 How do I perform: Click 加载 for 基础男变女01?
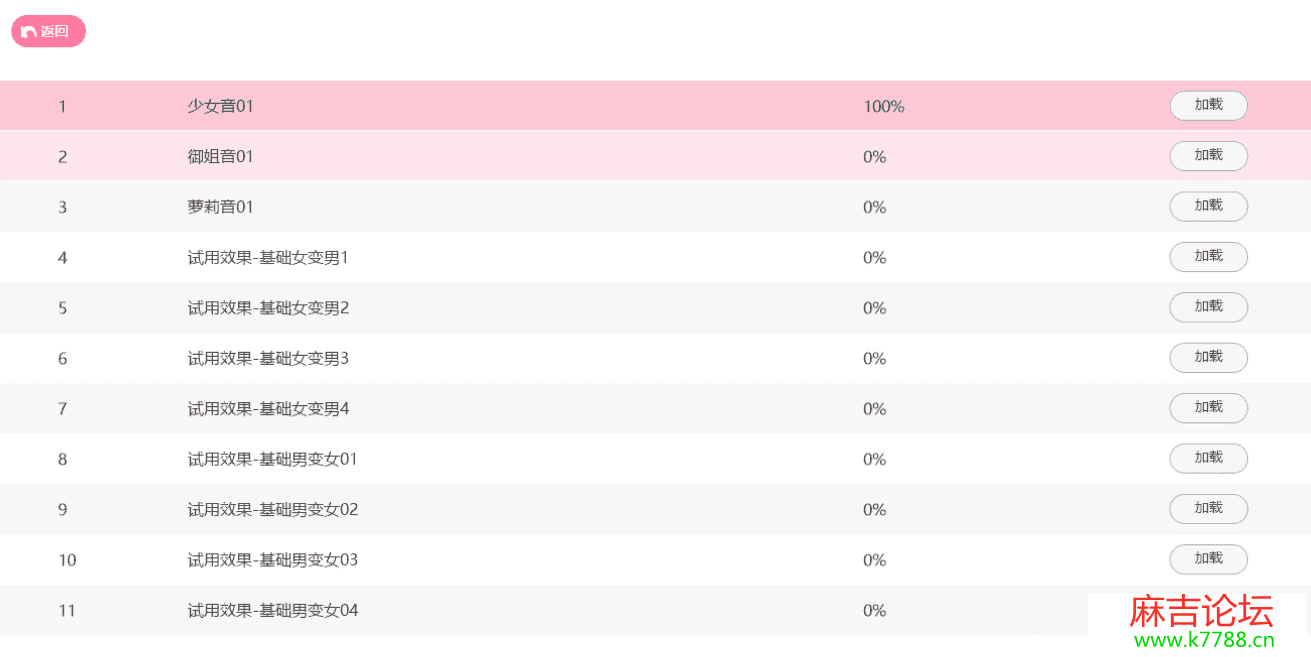click(1208, 458)
